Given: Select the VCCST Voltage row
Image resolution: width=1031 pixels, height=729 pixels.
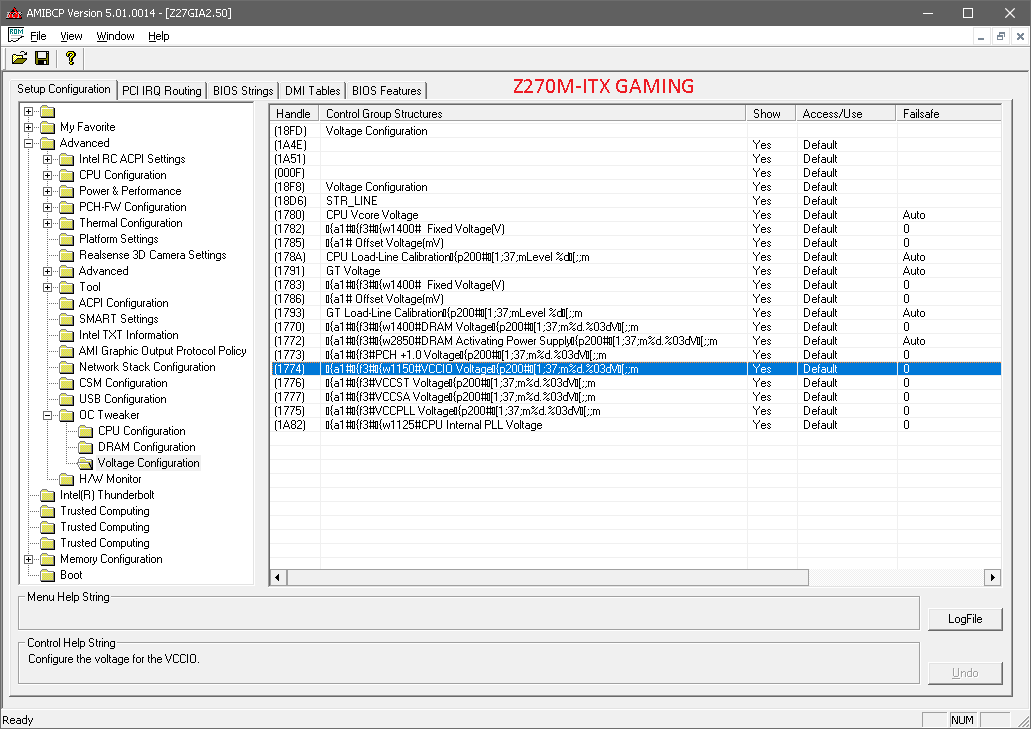Looking at the screenshot, I should pos(636,383).
